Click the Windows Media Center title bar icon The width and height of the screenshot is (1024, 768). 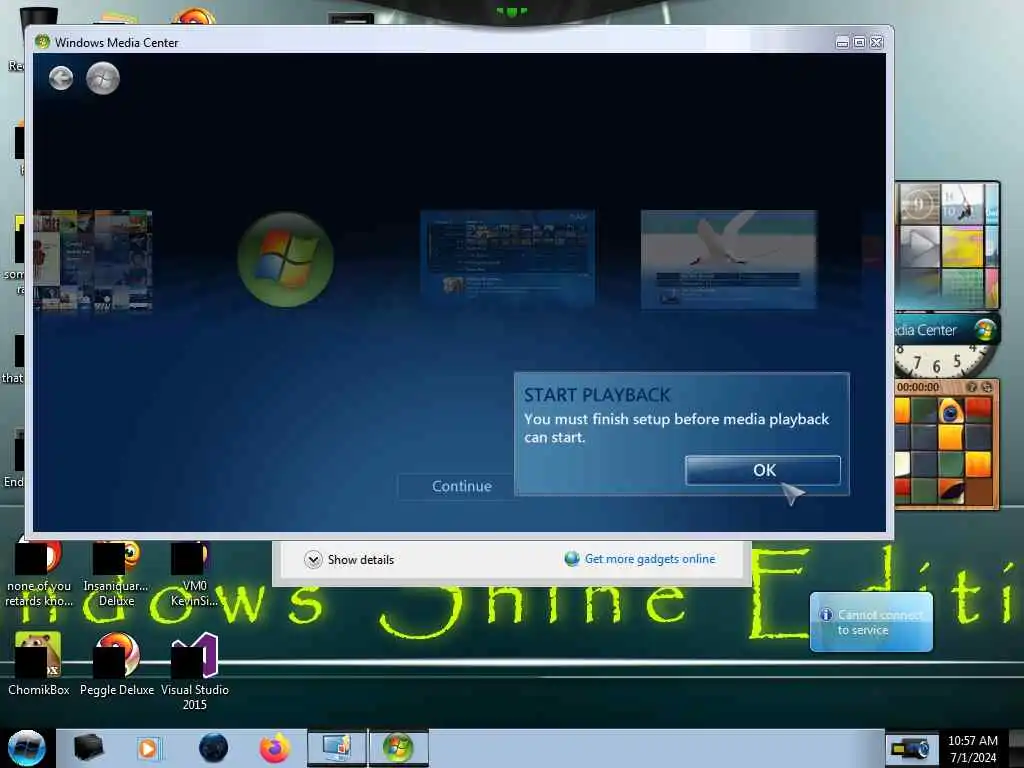pyautogui.click(x=42, y=42)
